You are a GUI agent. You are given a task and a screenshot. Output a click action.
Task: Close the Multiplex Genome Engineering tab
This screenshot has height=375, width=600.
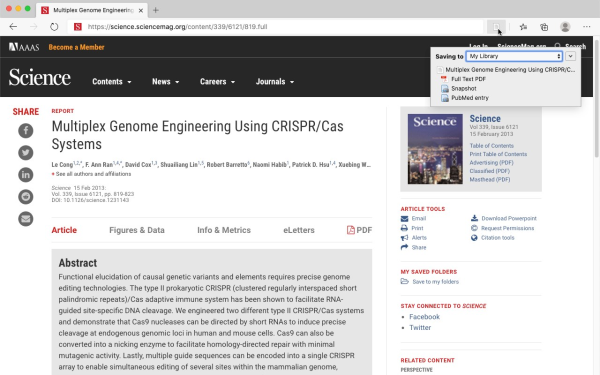(x=141, y=10)
